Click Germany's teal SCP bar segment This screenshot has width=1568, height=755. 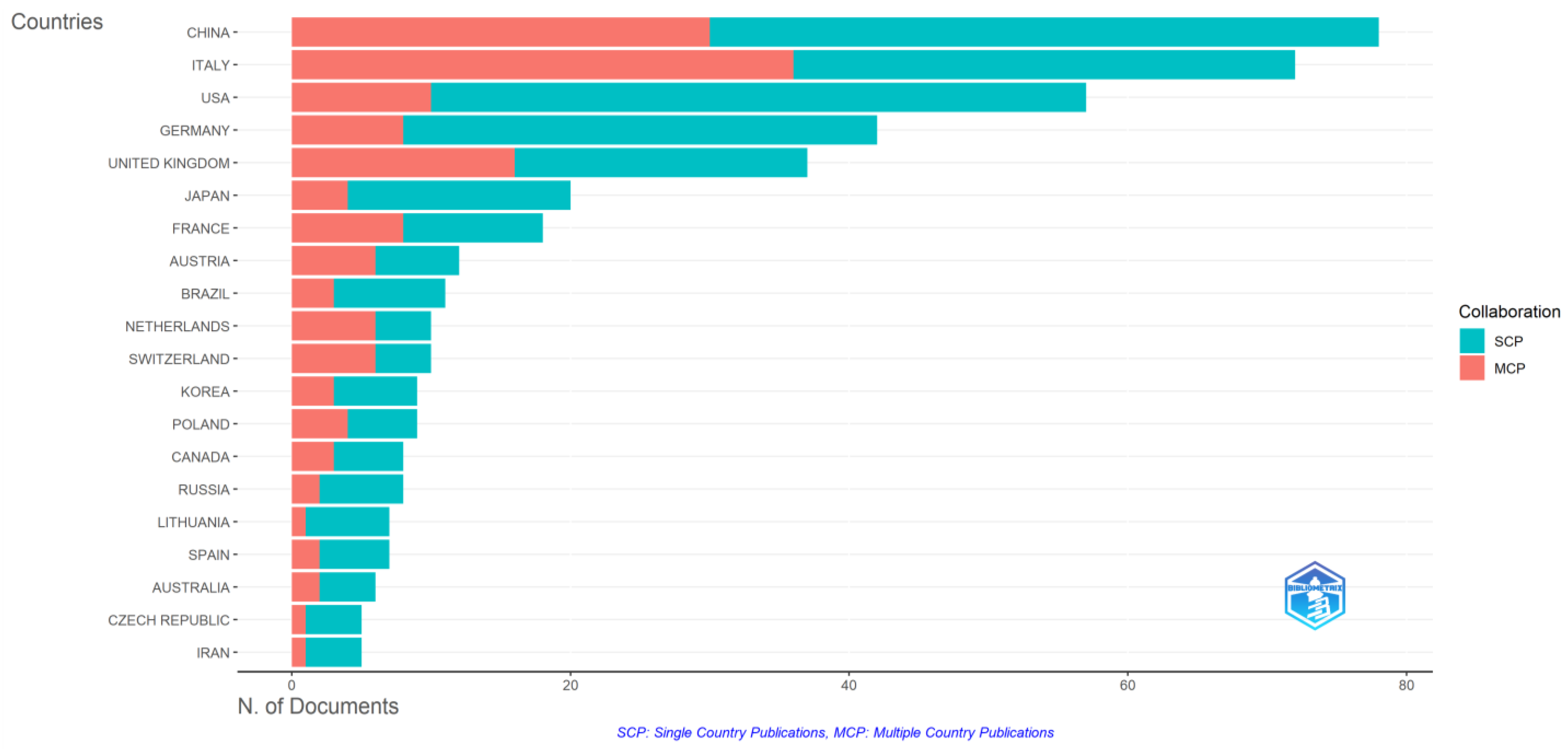coord(639,130)
